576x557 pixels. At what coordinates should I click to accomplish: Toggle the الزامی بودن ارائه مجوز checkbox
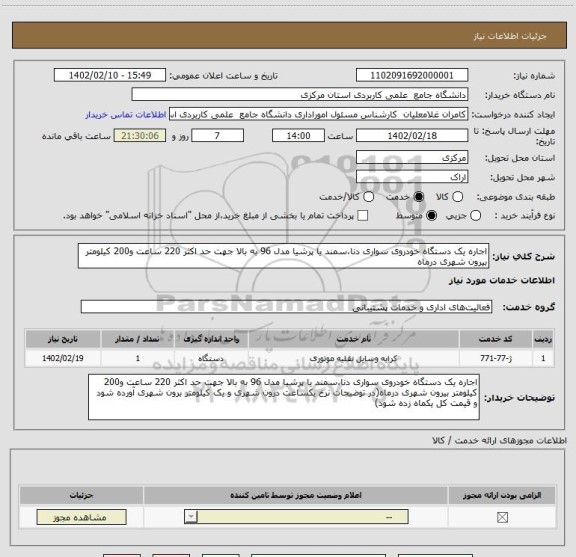click(502, 518)
